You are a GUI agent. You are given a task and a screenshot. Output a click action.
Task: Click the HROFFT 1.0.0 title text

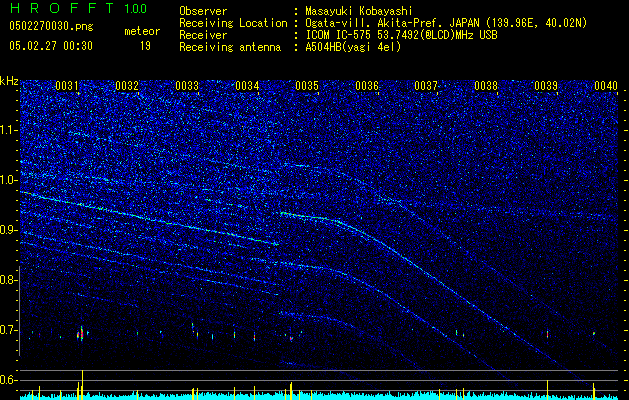click(x=79, y=8)
